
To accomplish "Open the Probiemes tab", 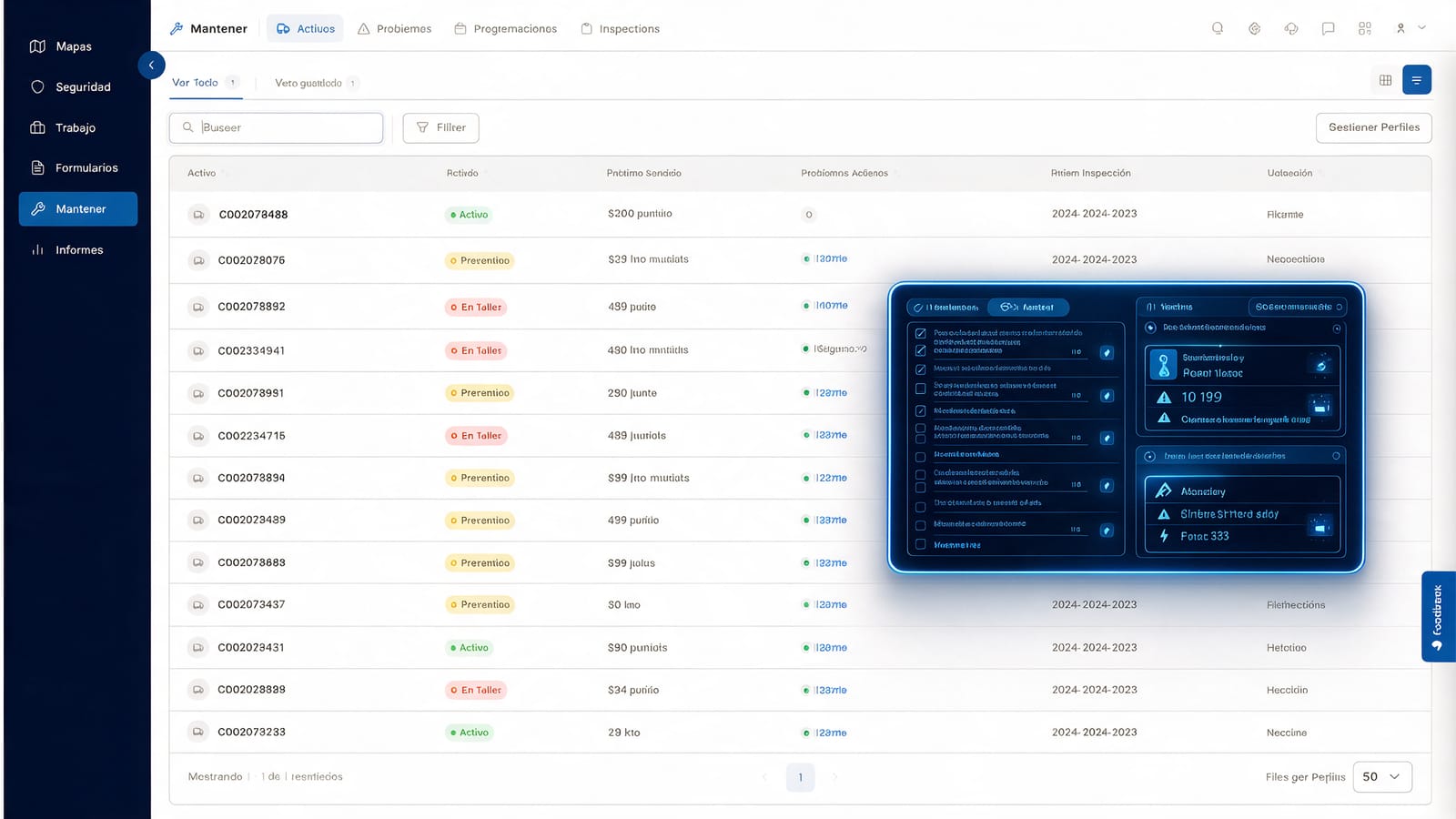I will pos(395,28).
